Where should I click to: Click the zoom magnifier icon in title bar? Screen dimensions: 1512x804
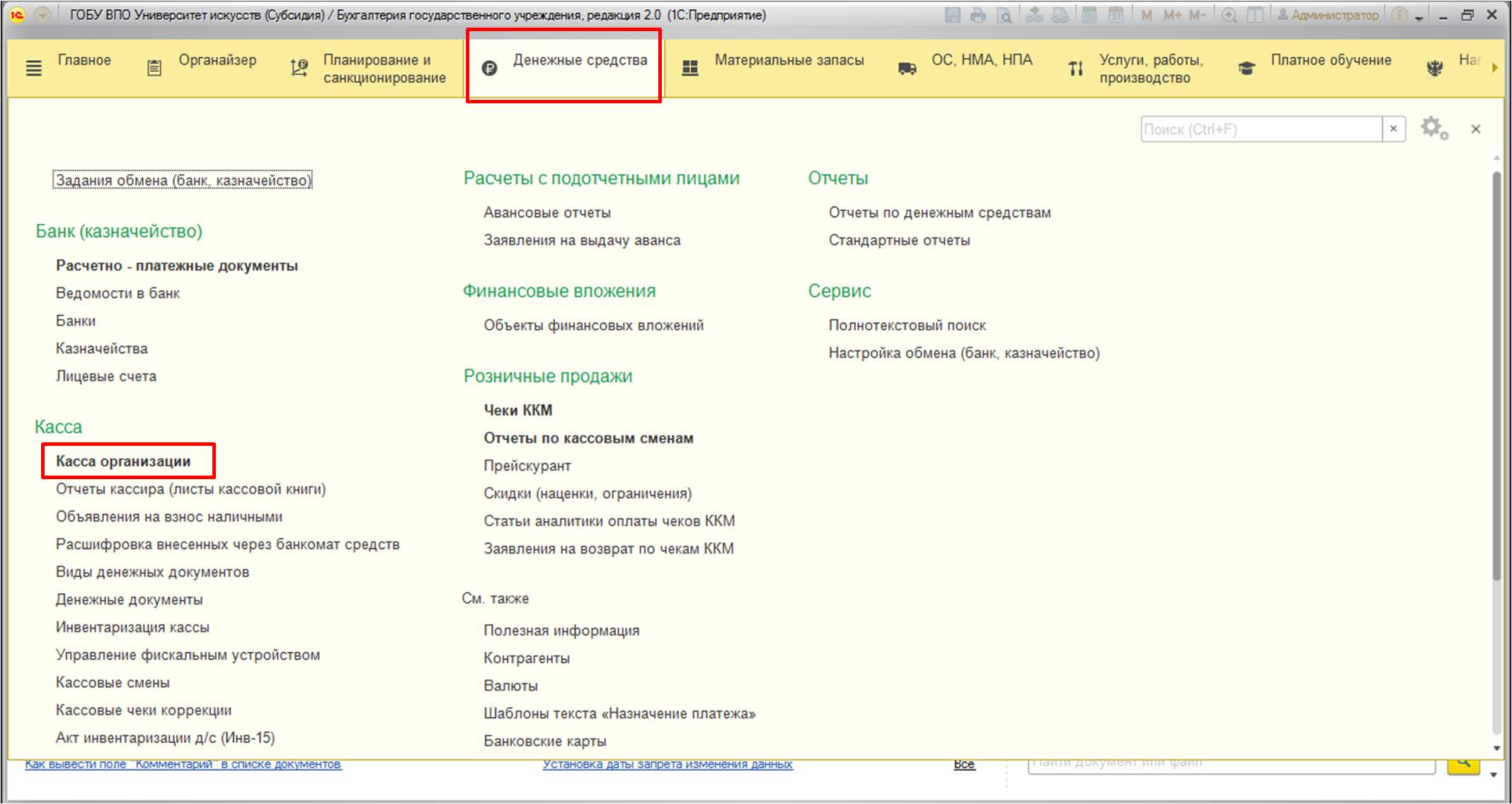1230,15
